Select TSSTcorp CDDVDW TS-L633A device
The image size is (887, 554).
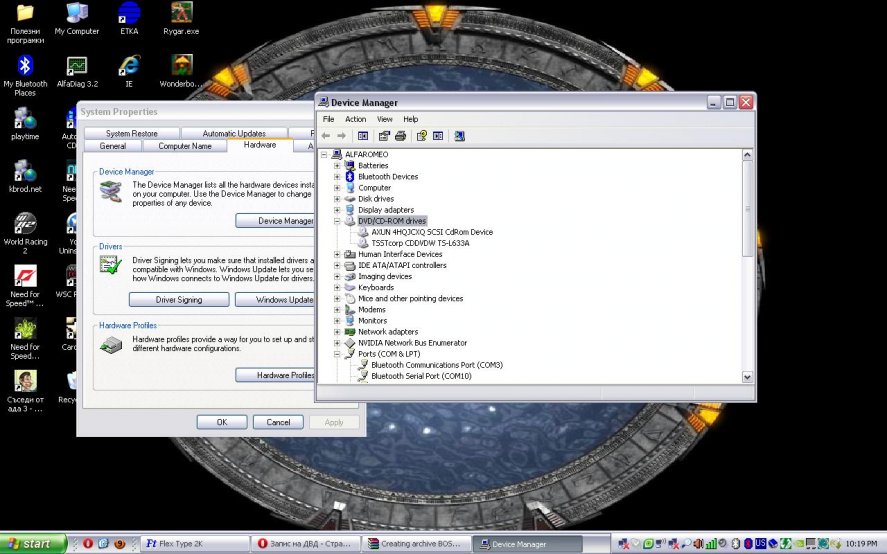pos(420,243)
